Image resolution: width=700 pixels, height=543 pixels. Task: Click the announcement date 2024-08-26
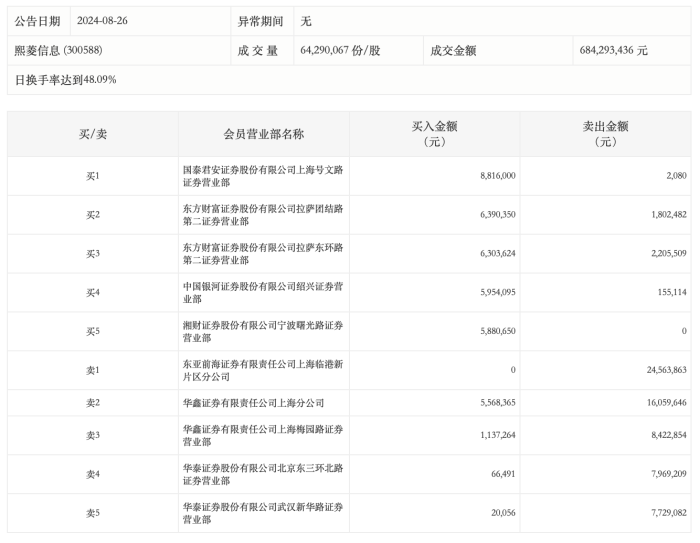point(102,21)
